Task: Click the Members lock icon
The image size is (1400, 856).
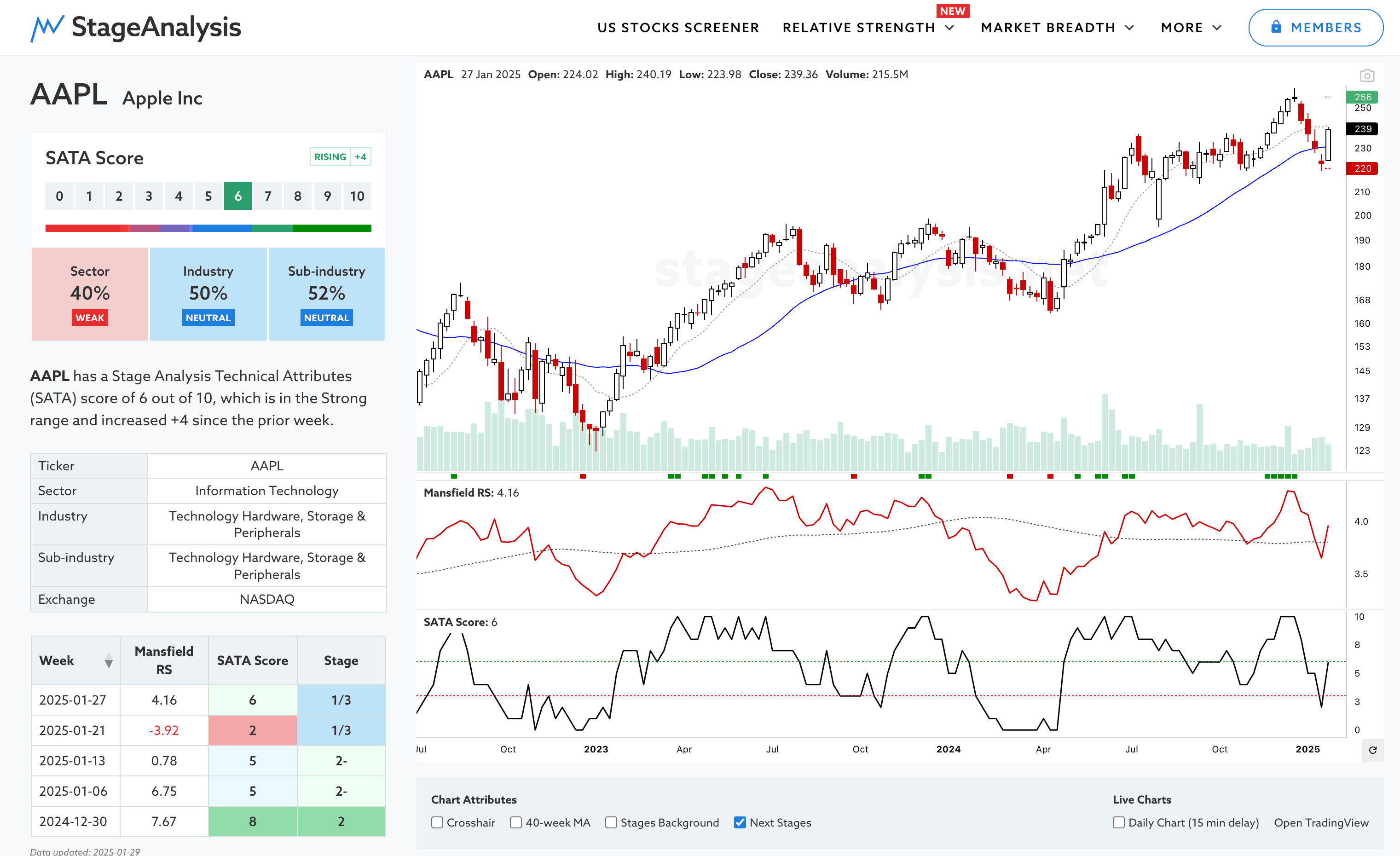Action: (x=1276, y=27)
